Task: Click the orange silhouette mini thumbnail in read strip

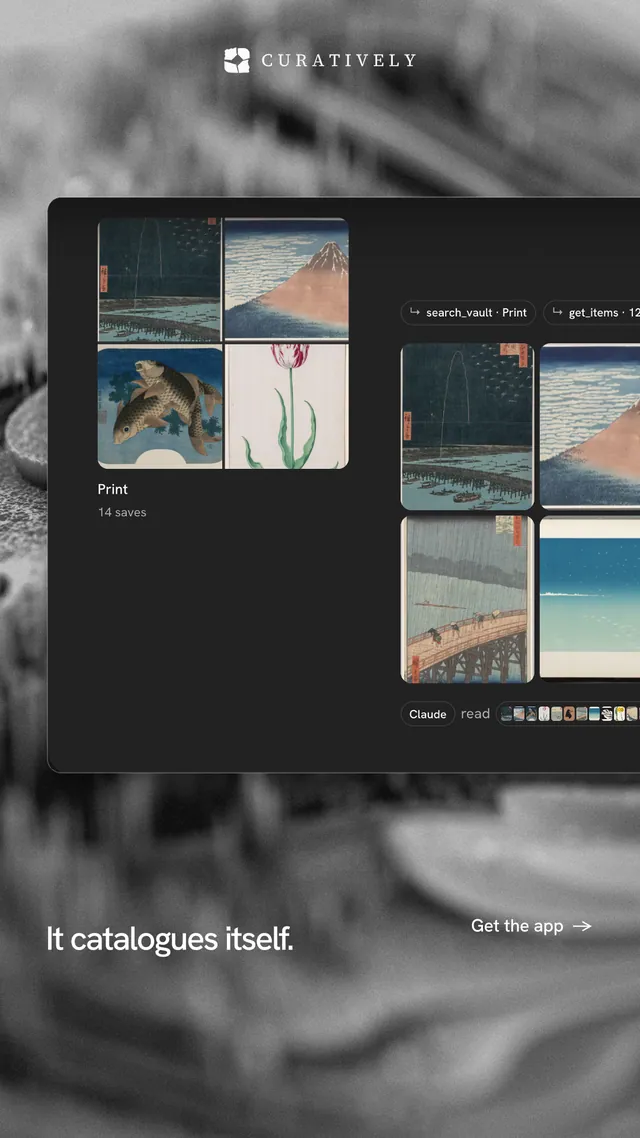Action: (569, 713)
